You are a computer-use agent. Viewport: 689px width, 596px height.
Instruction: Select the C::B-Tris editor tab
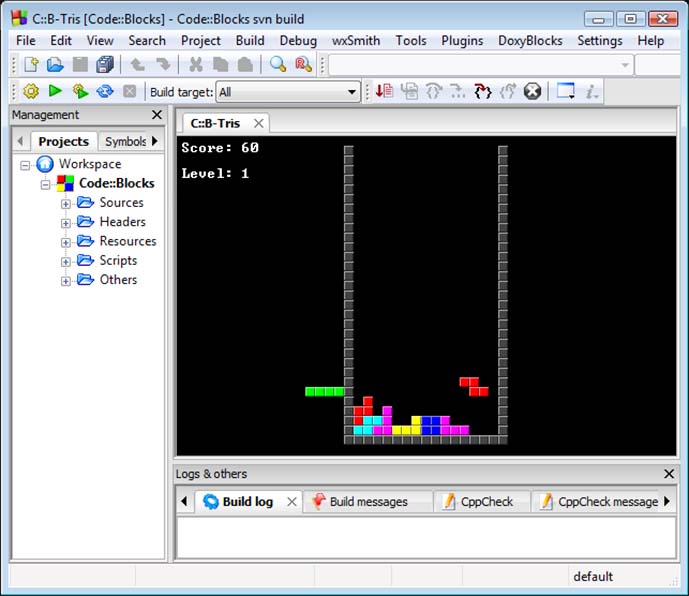215,124
